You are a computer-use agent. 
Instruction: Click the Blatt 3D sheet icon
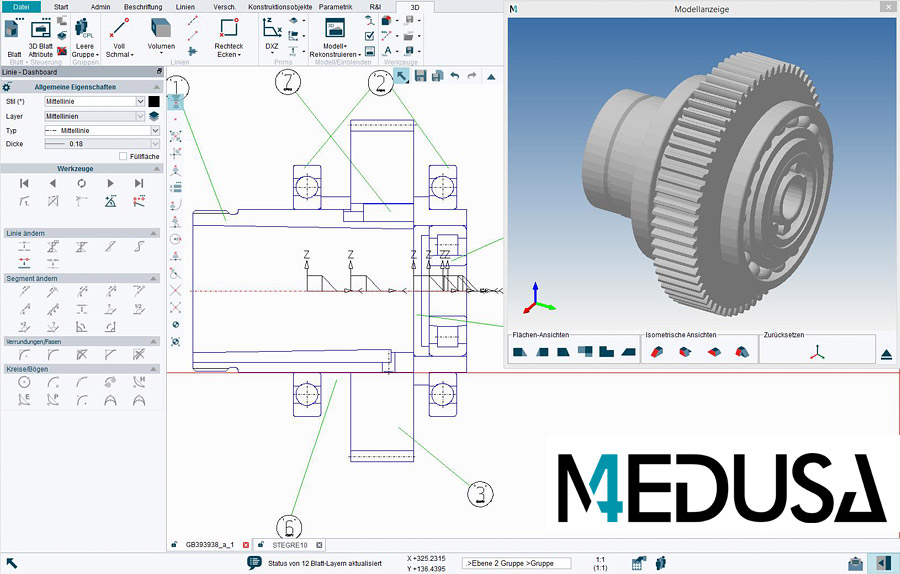pos(14,36)
